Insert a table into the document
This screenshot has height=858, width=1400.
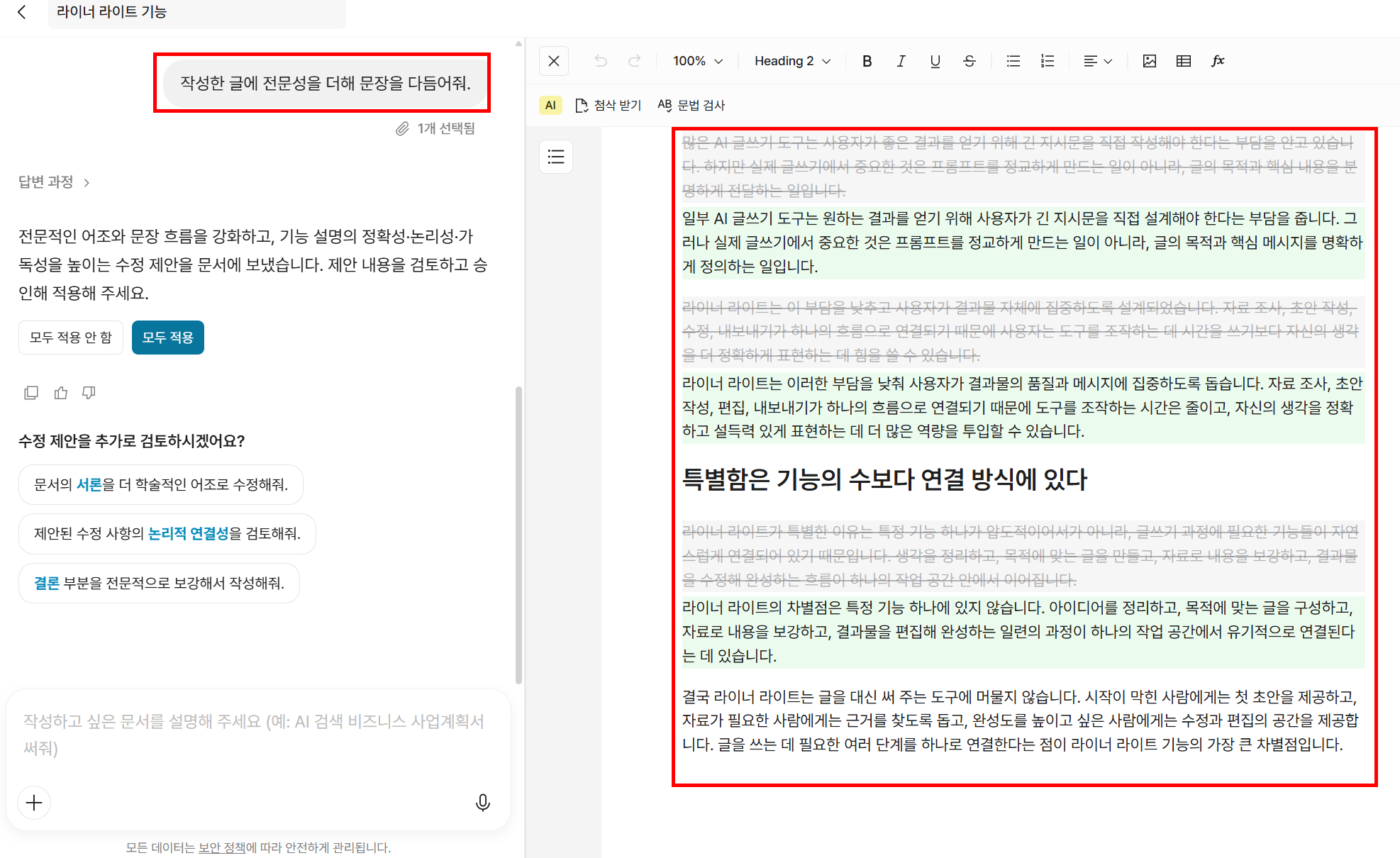(1183, 61)
